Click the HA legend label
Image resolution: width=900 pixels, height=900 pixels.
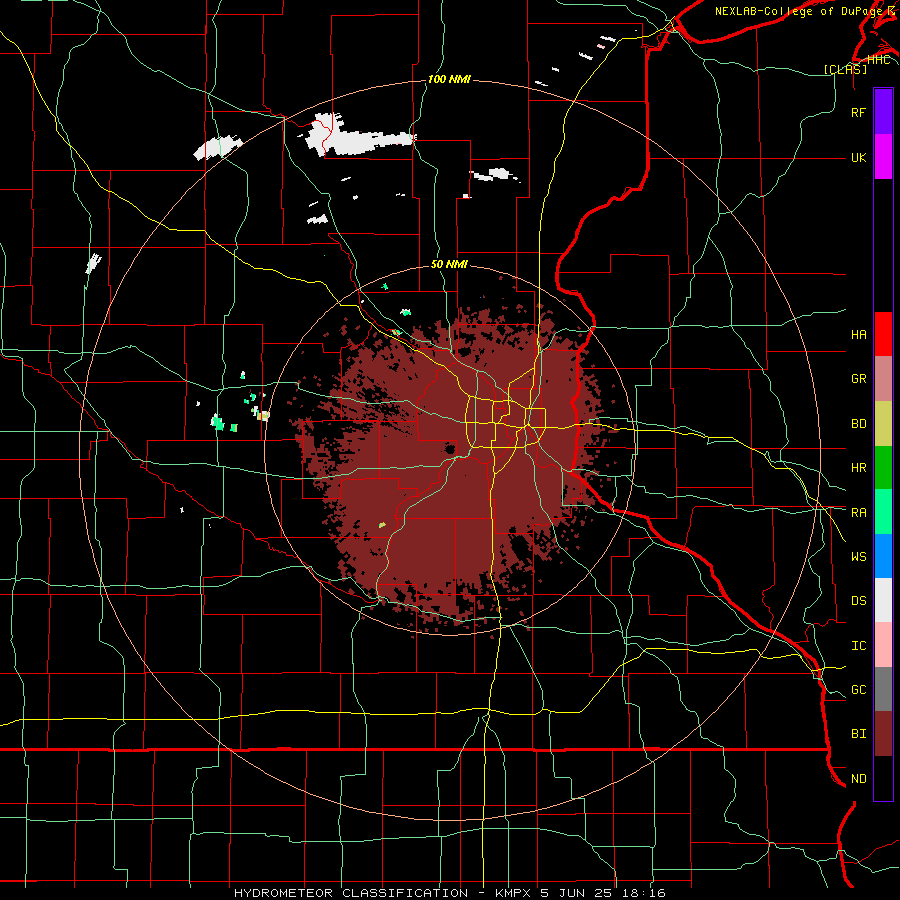858,335
